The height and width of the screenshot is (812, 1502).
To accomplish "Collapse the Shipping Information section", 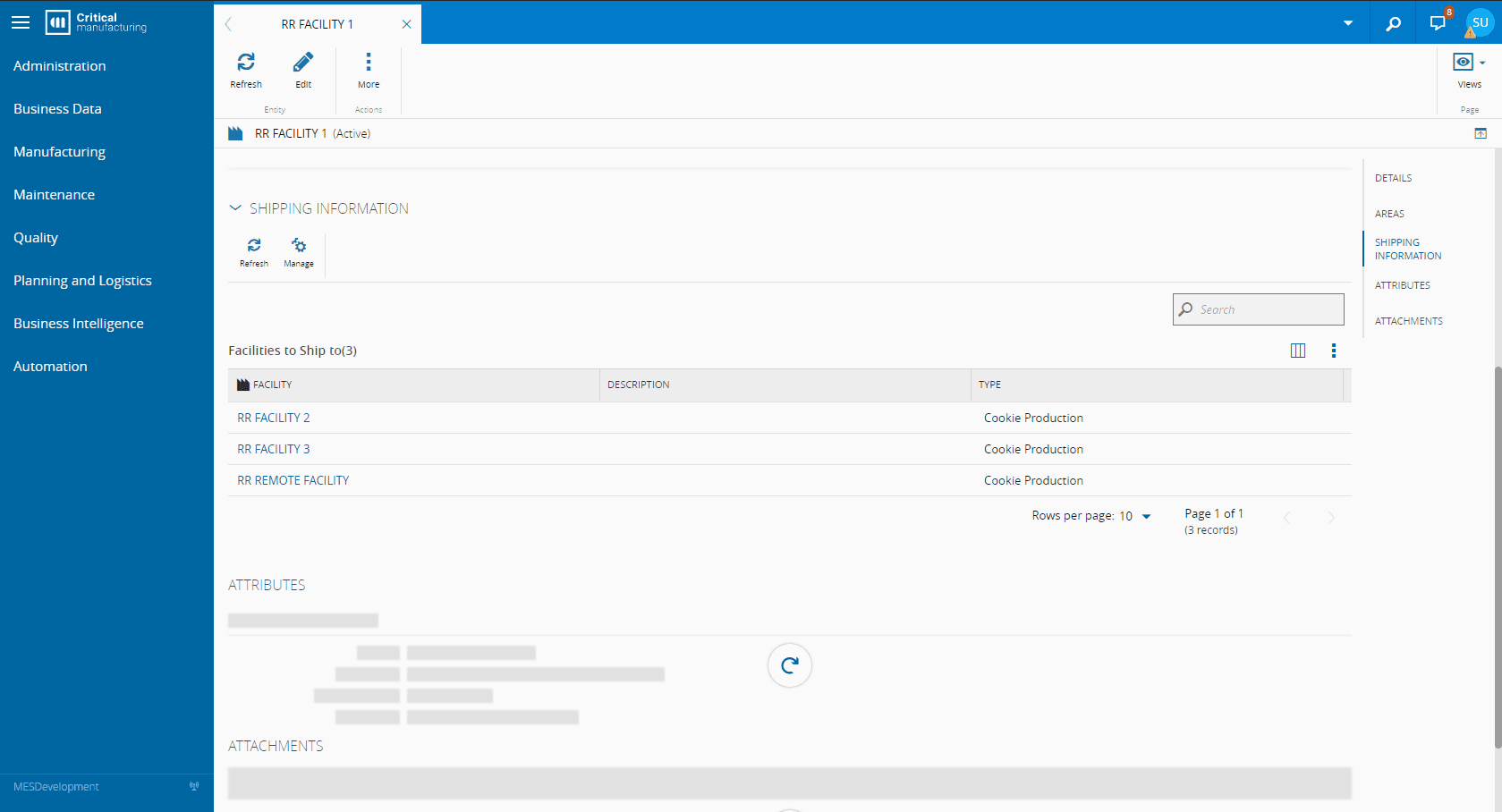I will [235, 208].
